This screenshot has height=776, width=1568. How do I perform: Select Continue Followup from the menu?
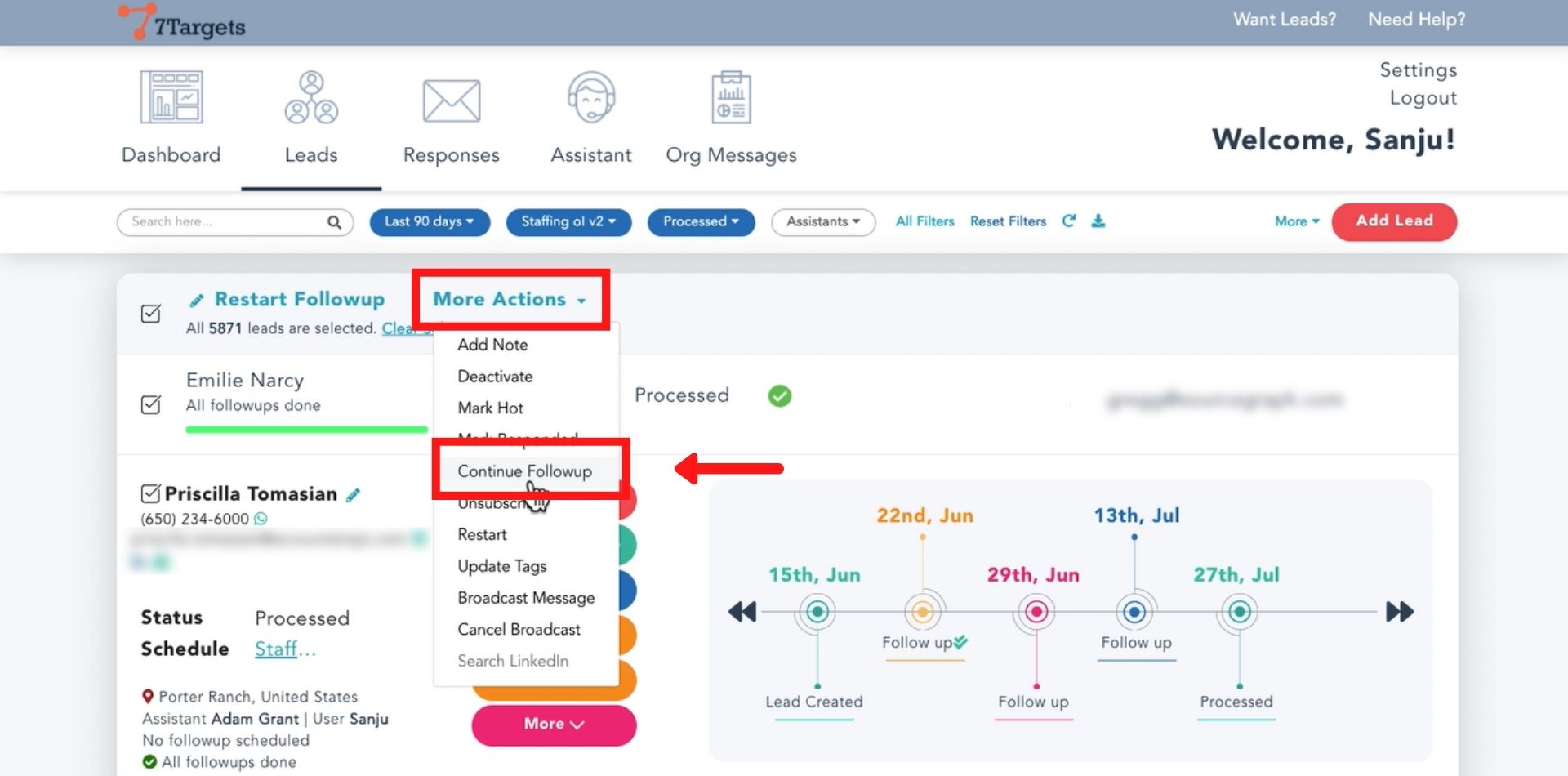pyautogui.click(x=524, y=471)
